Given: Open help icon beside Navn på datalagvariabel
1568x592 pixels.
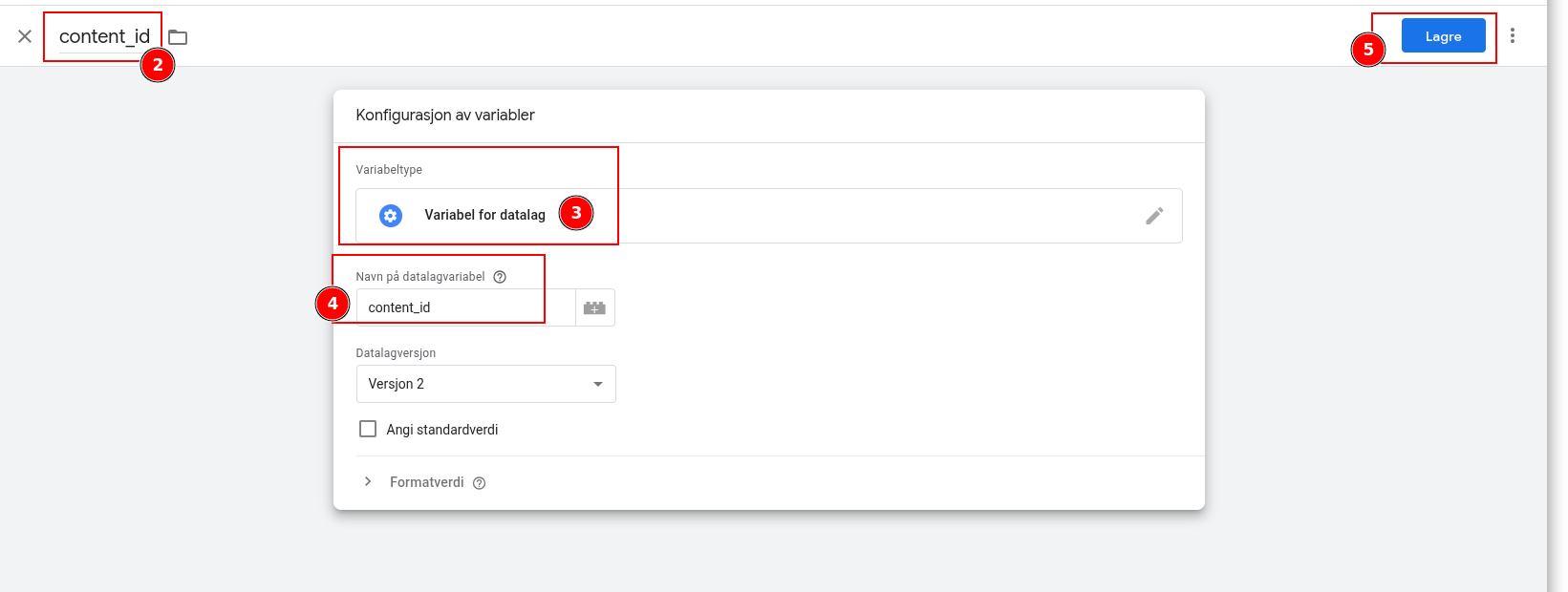Looking at the screenshot, I should [500, 277].
